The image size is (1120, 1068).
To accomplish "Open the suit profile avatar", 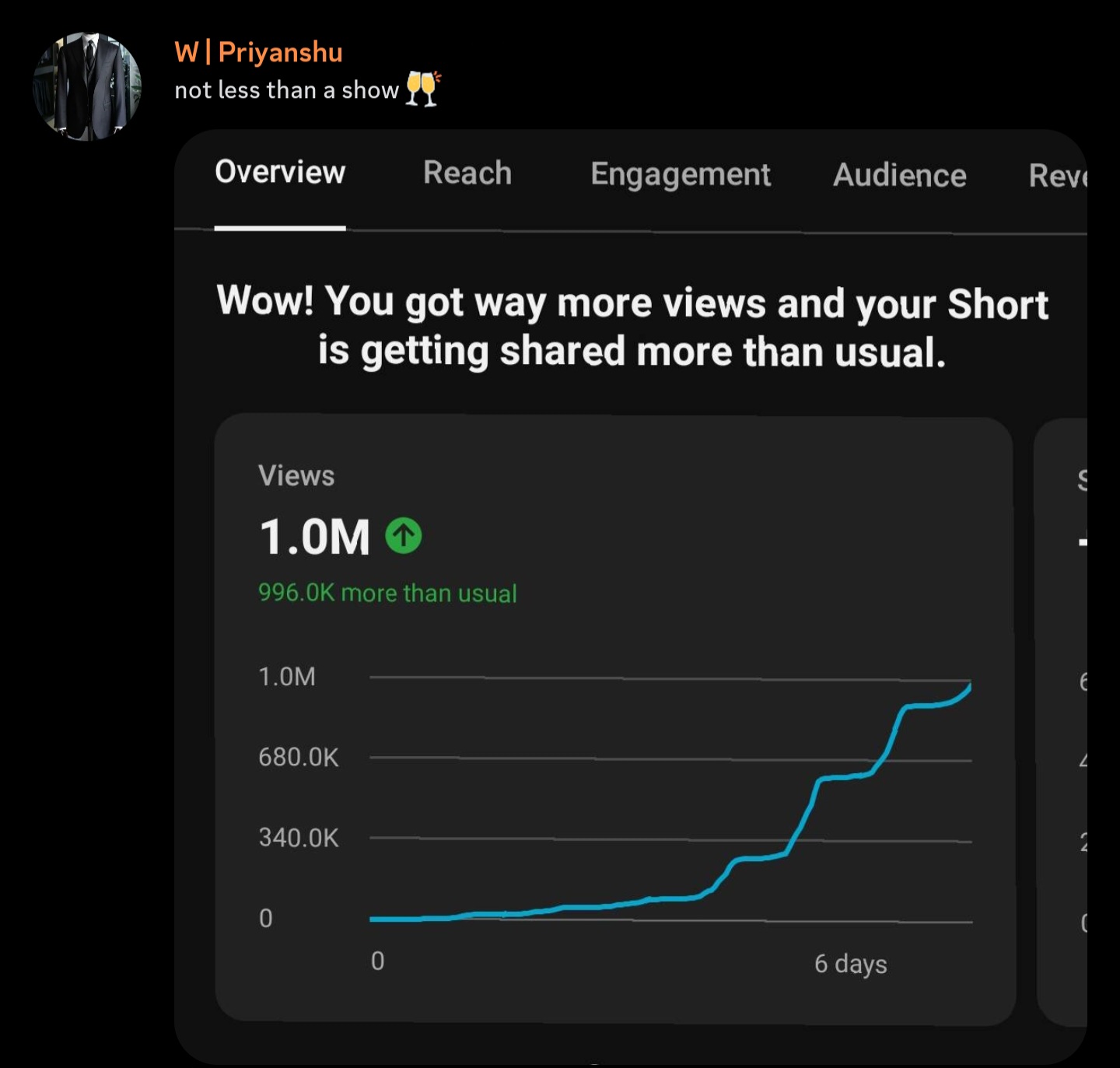I will coord(87,86).
